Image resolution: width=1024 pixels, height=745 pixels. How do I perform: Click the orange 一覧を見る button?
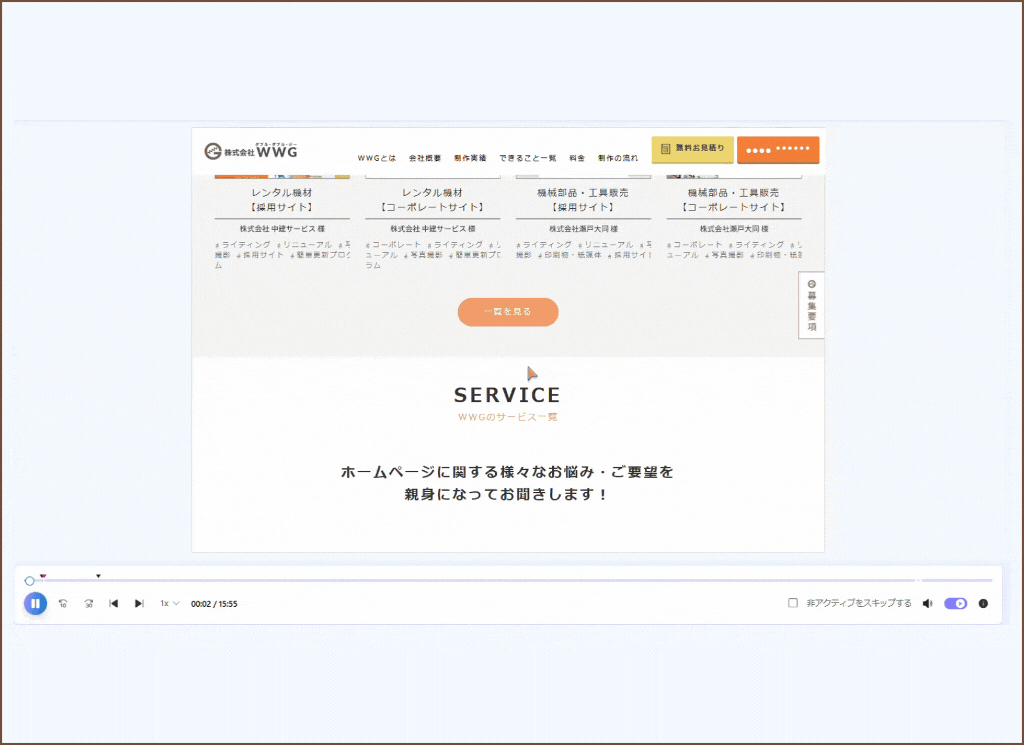click(508, 312)
